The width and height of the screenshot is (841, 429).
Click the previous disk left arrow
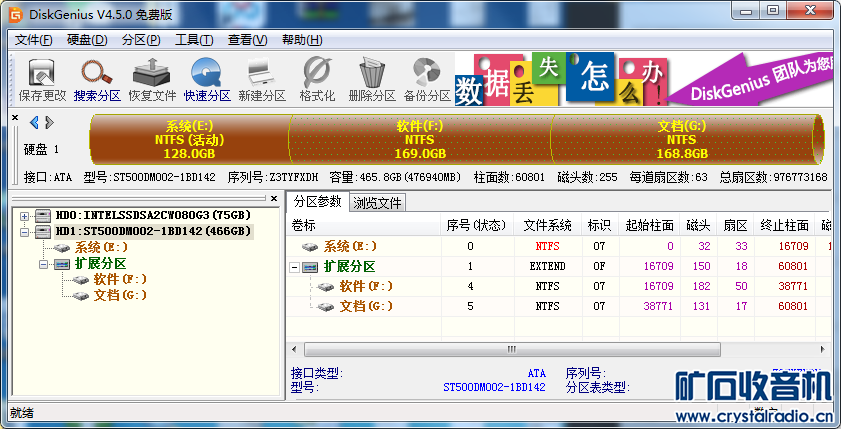tap(34, 123)
